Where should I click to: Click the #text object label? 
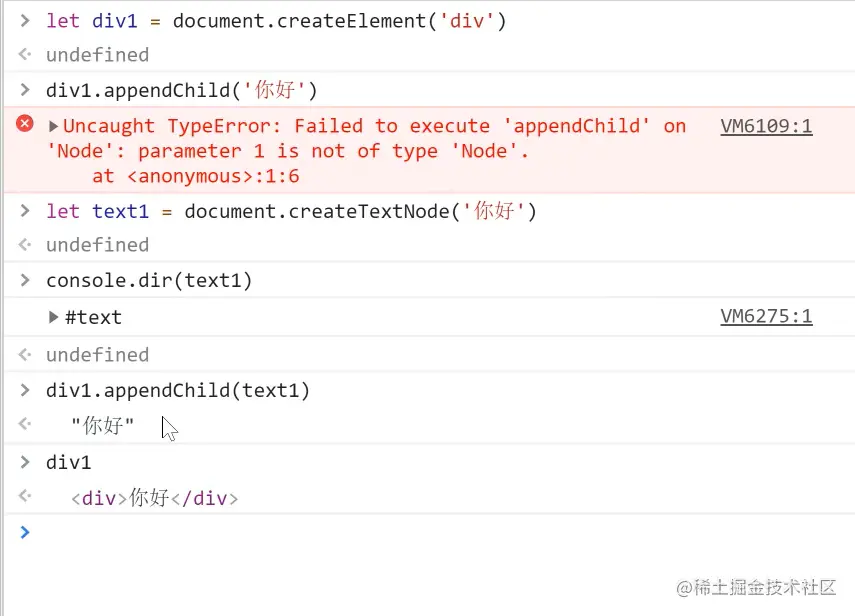pos(93,318)
